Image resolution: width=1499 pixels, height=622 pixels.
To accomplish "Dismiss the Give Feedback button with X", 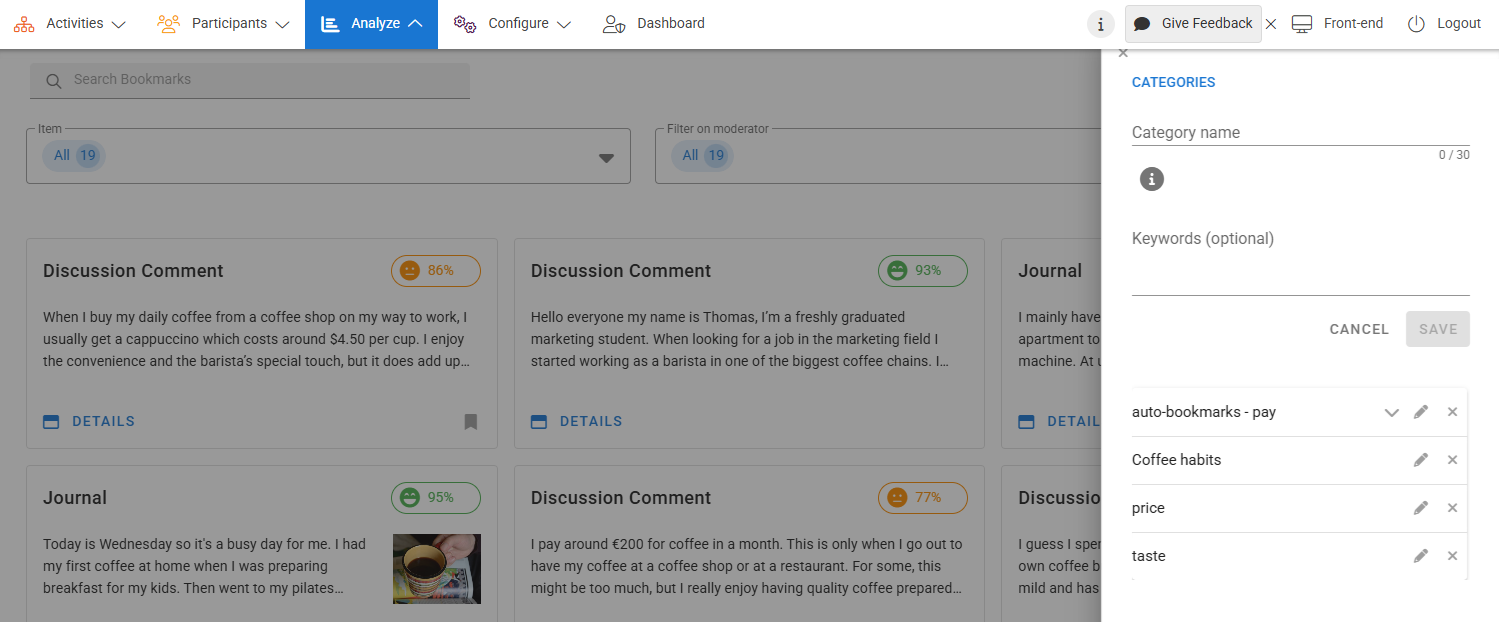I will [1271, 24].
